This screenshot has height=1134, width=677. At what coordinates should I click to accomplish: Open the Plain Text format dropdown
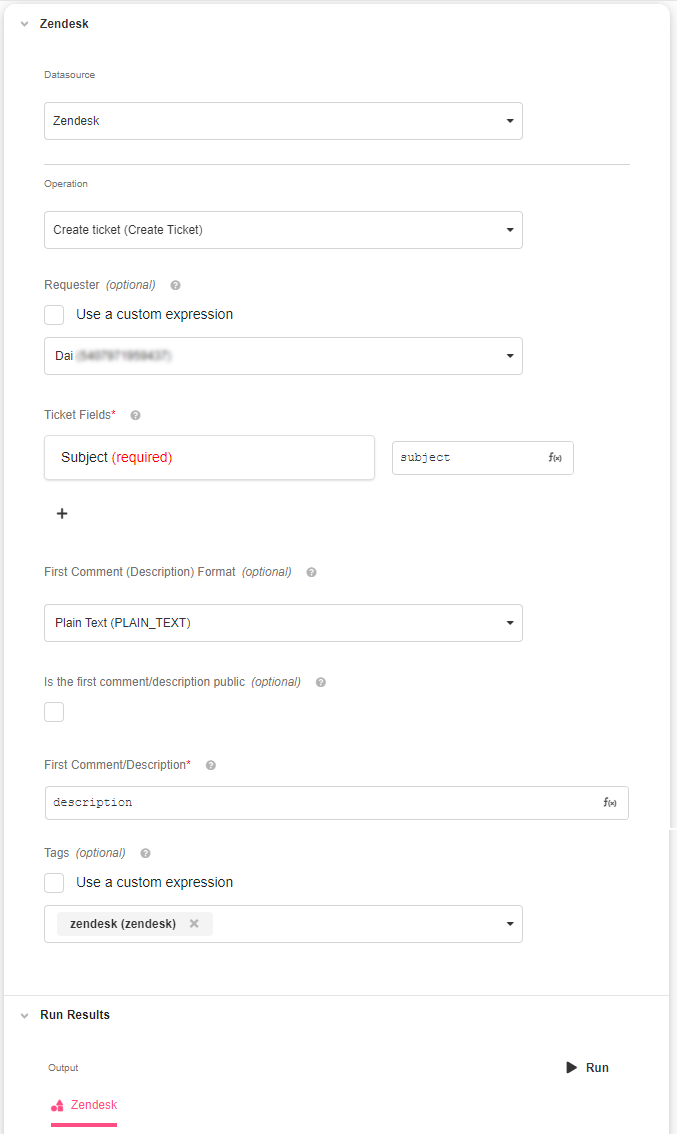coord(283,623)
